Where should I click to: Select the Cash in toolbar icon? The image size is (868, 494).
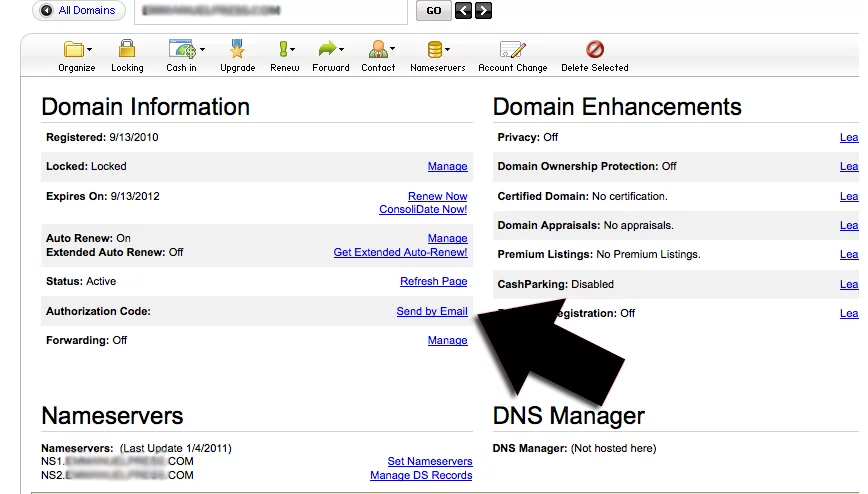pyautogui.click(x=181, y=50)
